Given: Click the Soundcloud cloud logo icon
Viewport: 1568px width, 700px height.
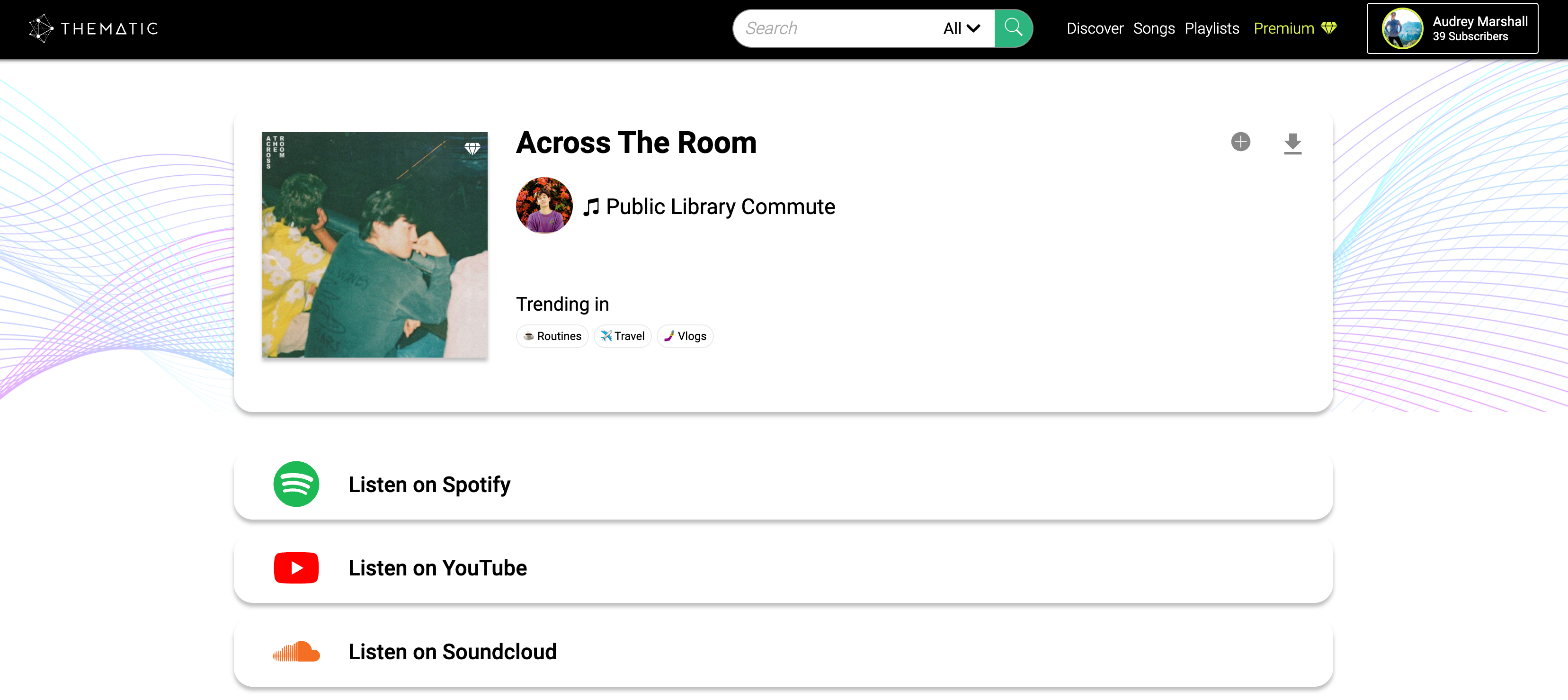Looking at the screenshot, I should [296, 651].
